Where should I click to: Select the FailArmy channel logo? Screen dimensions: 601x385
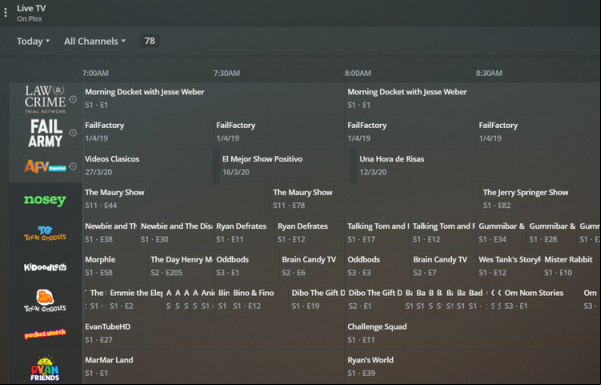click(46, 133)
